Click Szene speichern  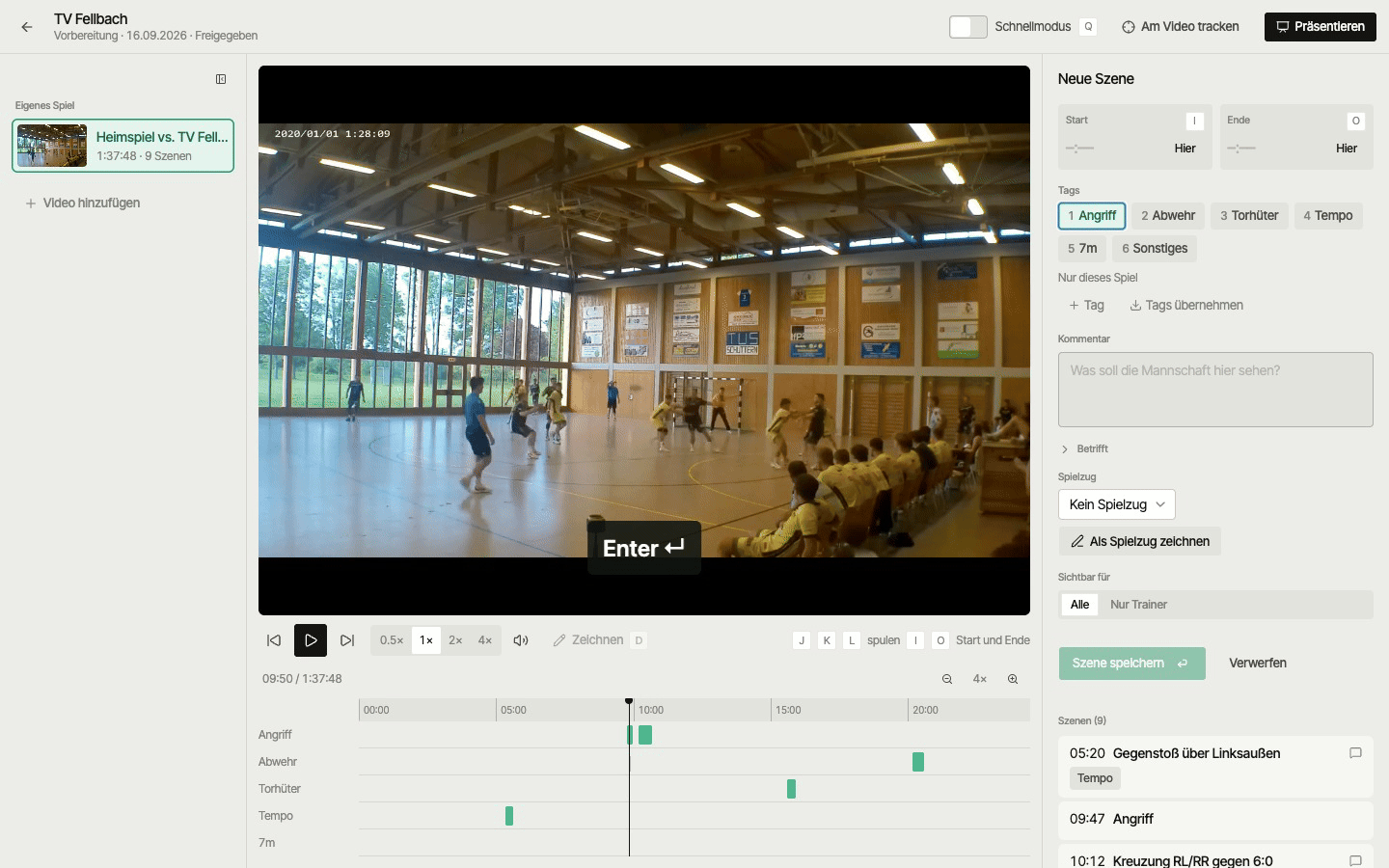pos(1132,664)
